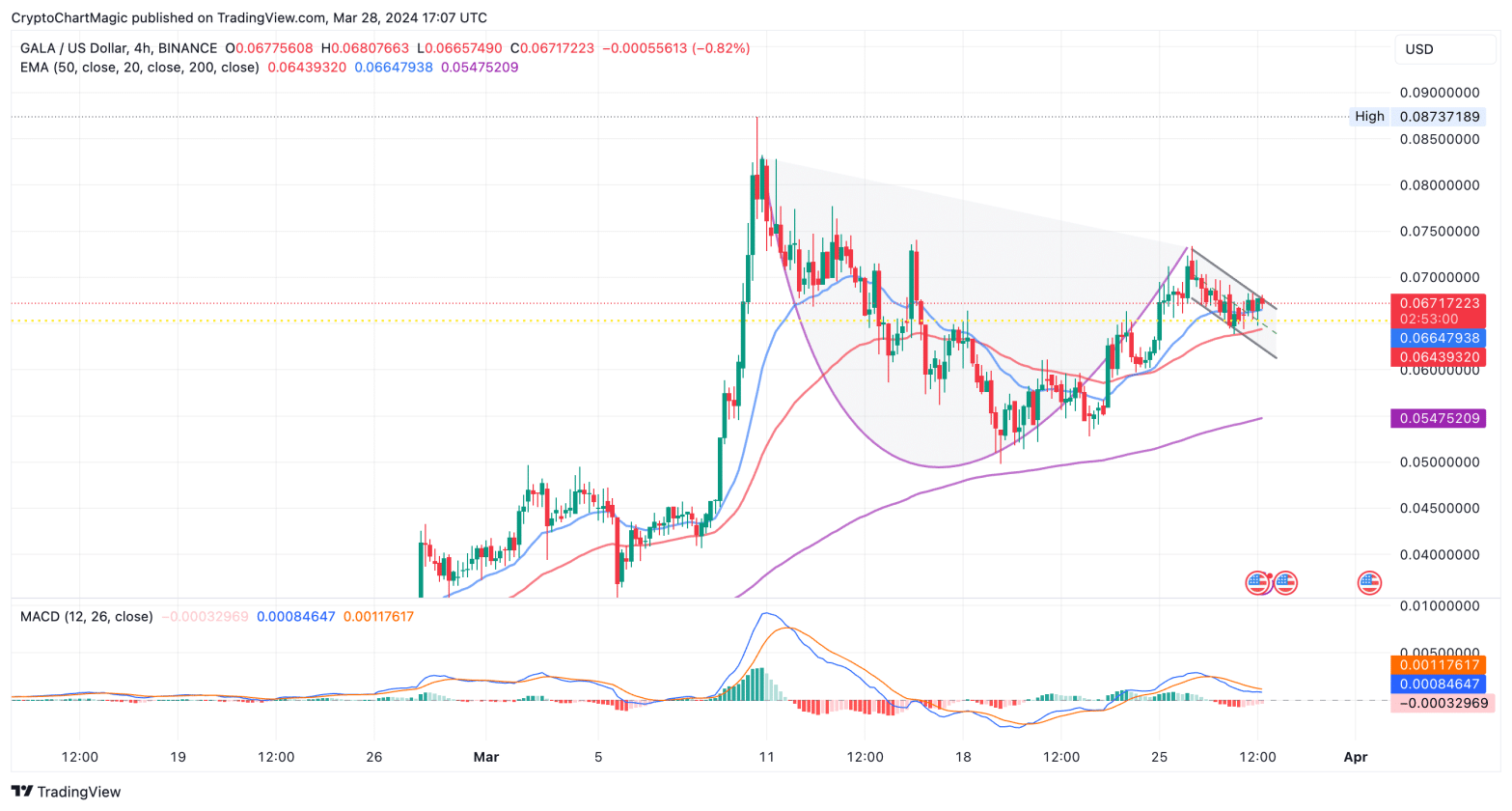This screenshot has width=1512, height=811.
Task: Click the Apr date label on time axis
Action: point(1356,757)
